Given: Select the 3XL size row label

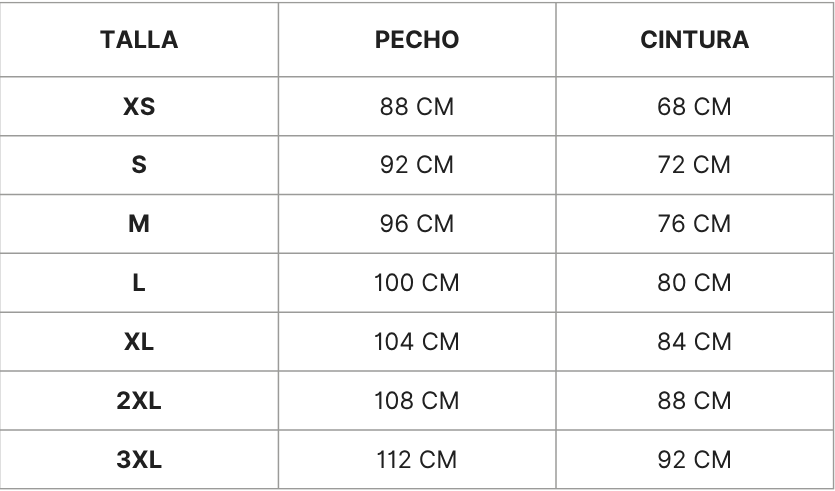Looking at the screenshot, I should coord(139,459).
